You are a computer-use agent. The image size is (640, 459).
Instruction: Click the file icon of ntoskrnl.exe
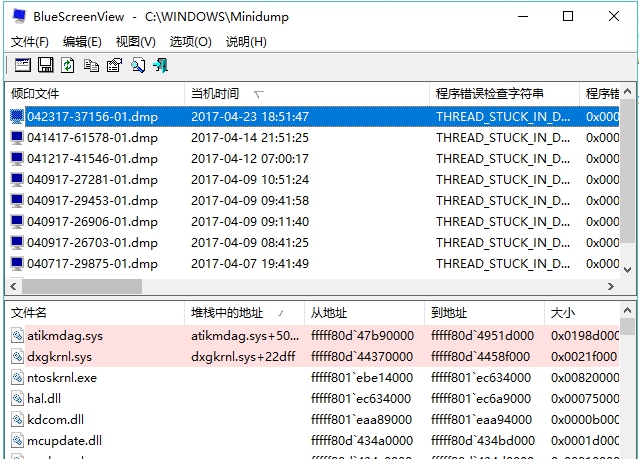point(17,377)
